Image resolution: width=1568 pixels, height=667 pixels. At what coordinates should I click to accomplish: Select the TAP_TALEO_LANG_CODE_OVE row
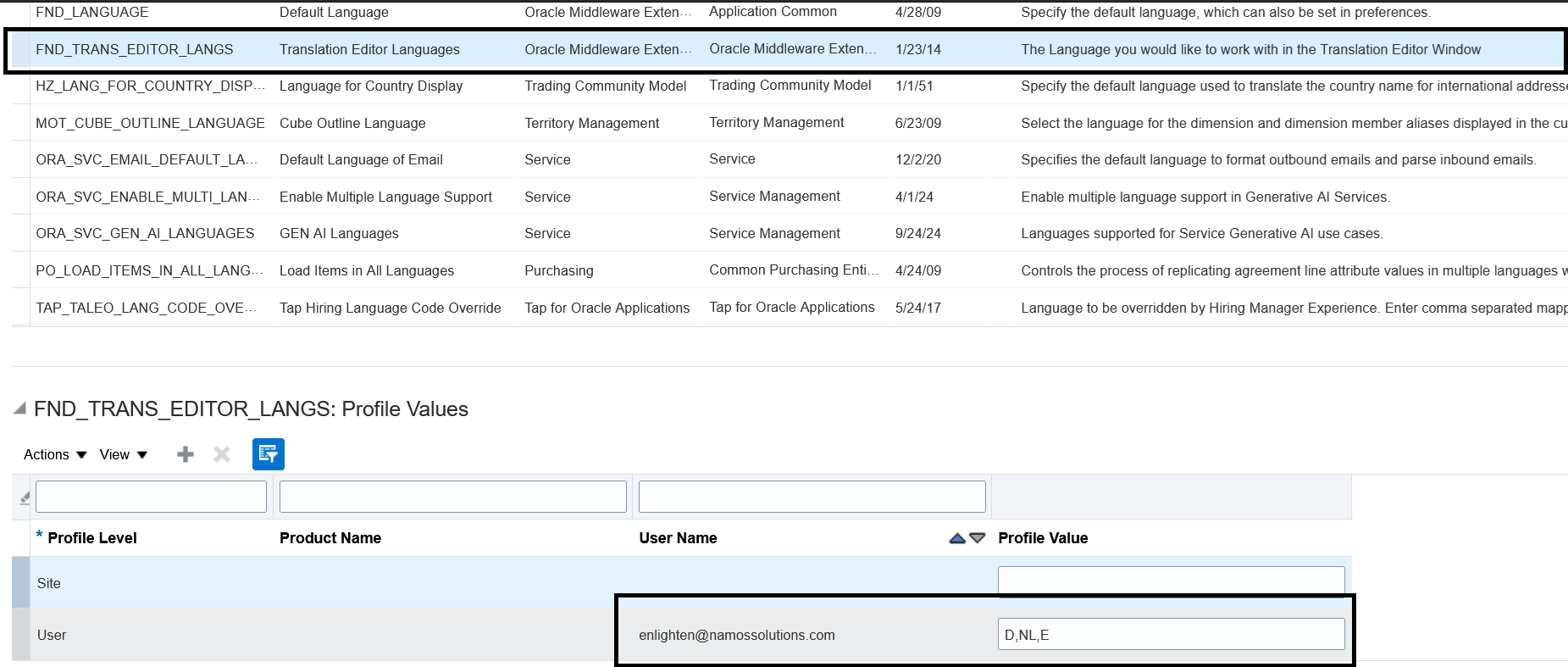788,308
